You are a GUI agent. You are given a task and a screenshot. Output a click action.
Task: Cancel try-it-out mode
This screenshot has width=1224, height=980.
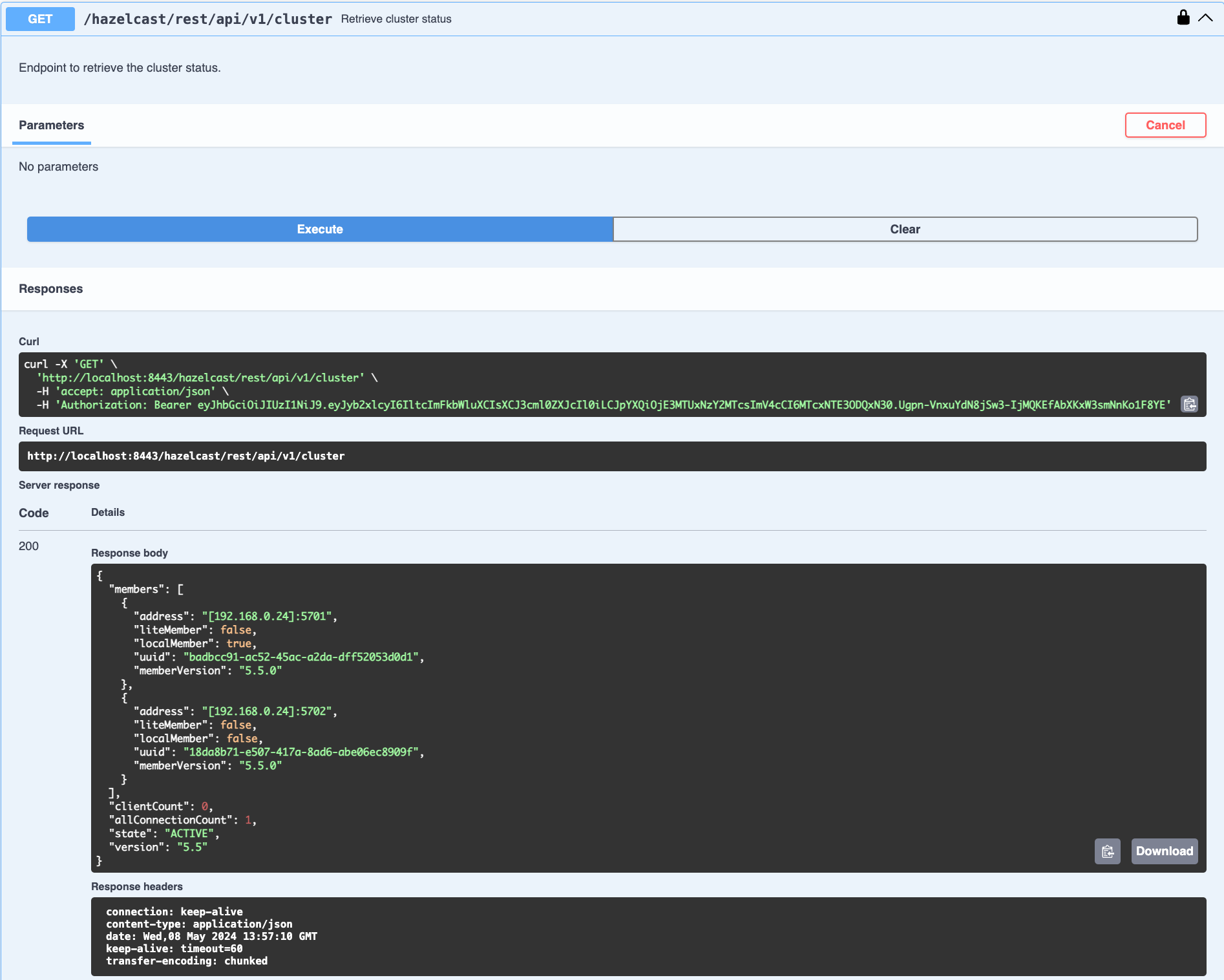pos(1165,125)
